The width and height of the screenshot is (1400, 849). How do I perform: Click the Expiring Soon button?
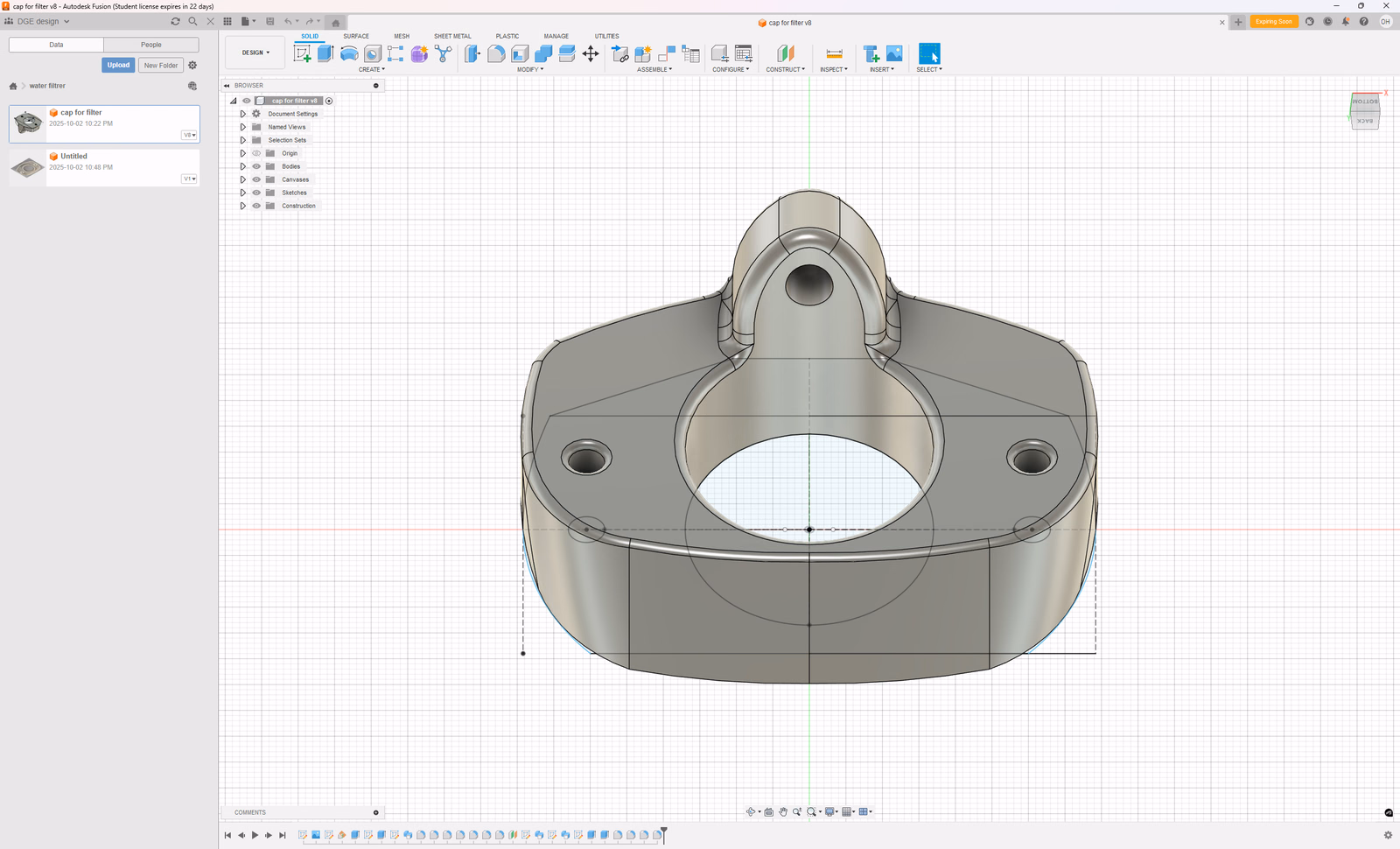click(x=1274, y=22)
